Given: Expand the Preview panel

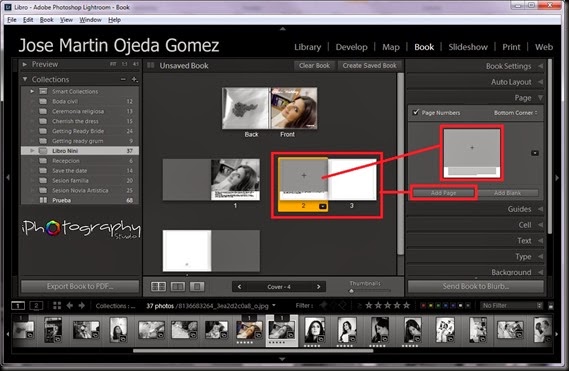Looking at the screenshot, I should [x=24, y=64].
